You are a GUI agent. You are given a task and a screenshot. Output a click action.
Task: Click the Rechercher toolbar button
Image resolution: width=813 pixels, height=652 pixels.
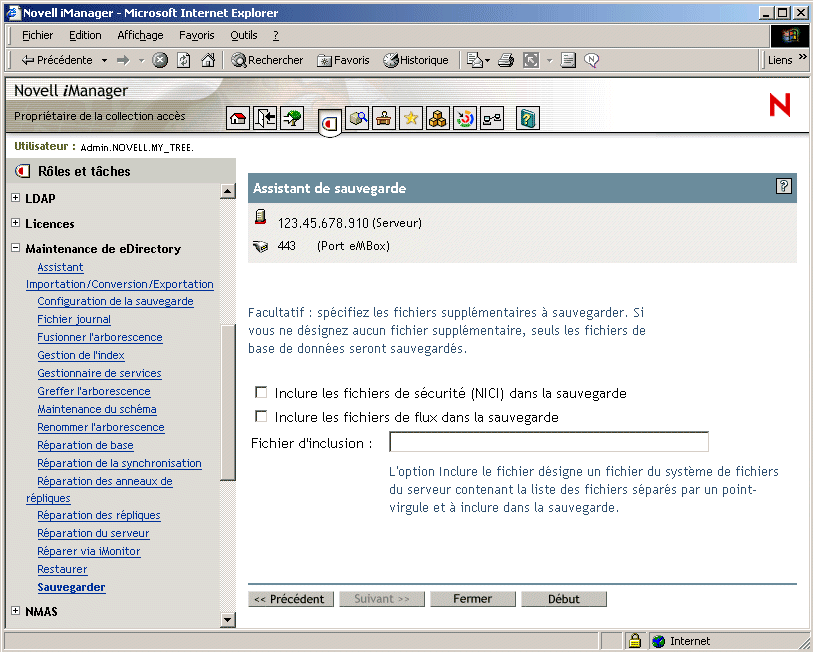pyautogui.click(x=267, y=60)
